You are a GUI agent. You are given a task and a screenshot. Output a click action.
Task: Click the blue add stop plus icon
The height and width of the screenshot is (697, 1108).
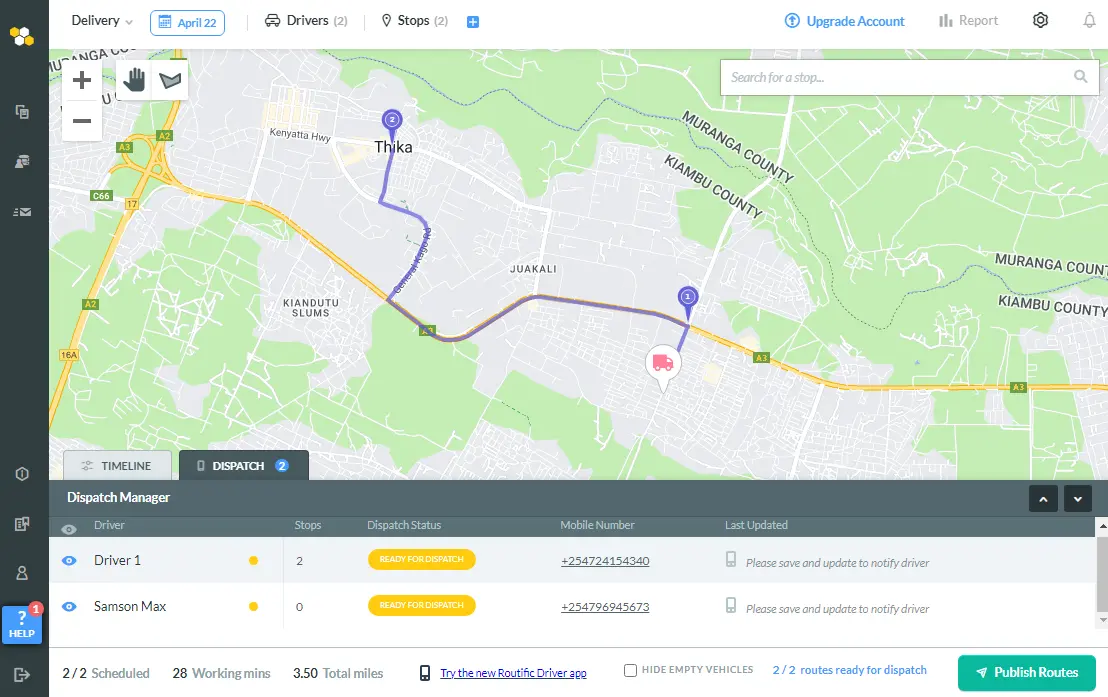[x=473, y=20]
